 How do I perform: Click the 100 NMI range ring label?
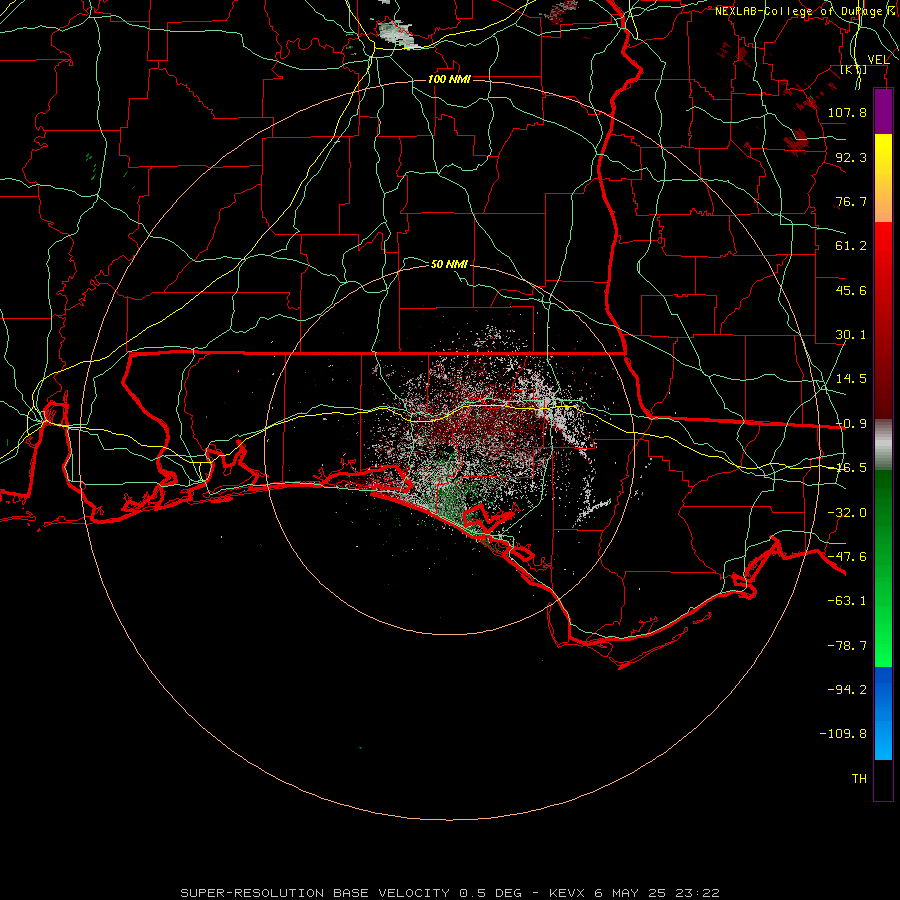coord(449,79)
